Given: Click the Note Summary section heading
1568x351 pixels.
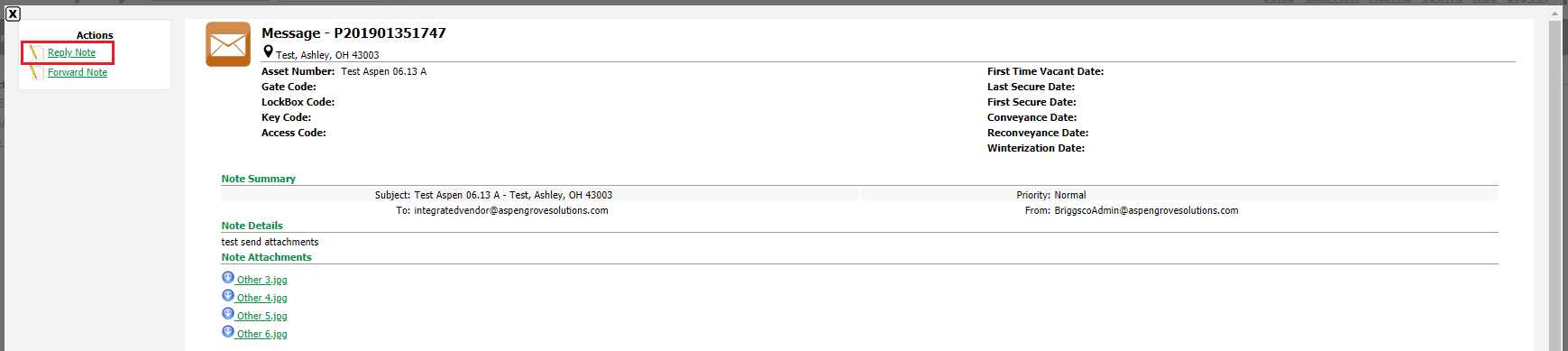Looking at the screenshot, I should pyautogui.click(x=259, y=179).
